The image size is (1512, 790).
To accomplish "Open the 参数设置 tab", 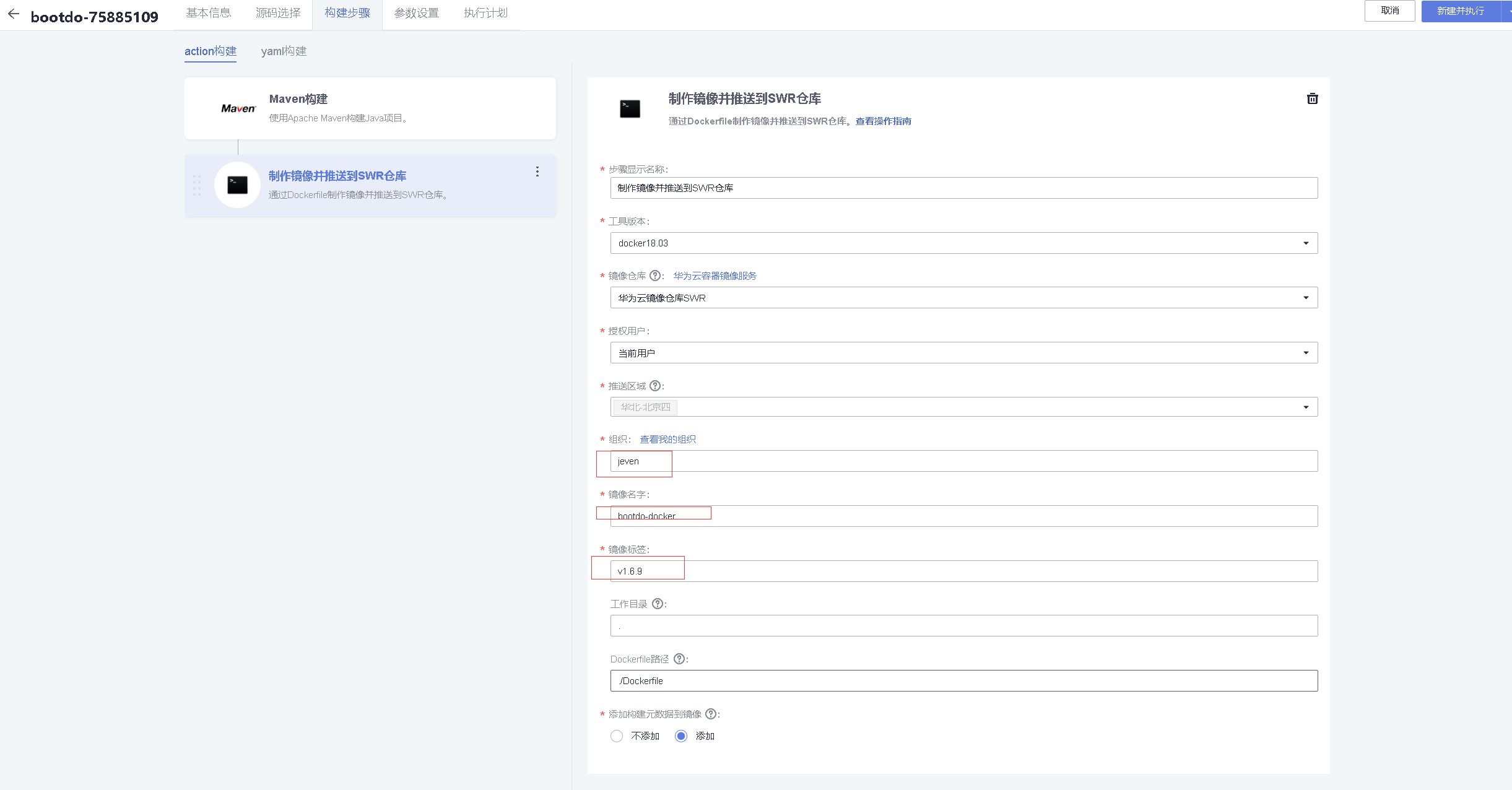I will click(417, 12).
